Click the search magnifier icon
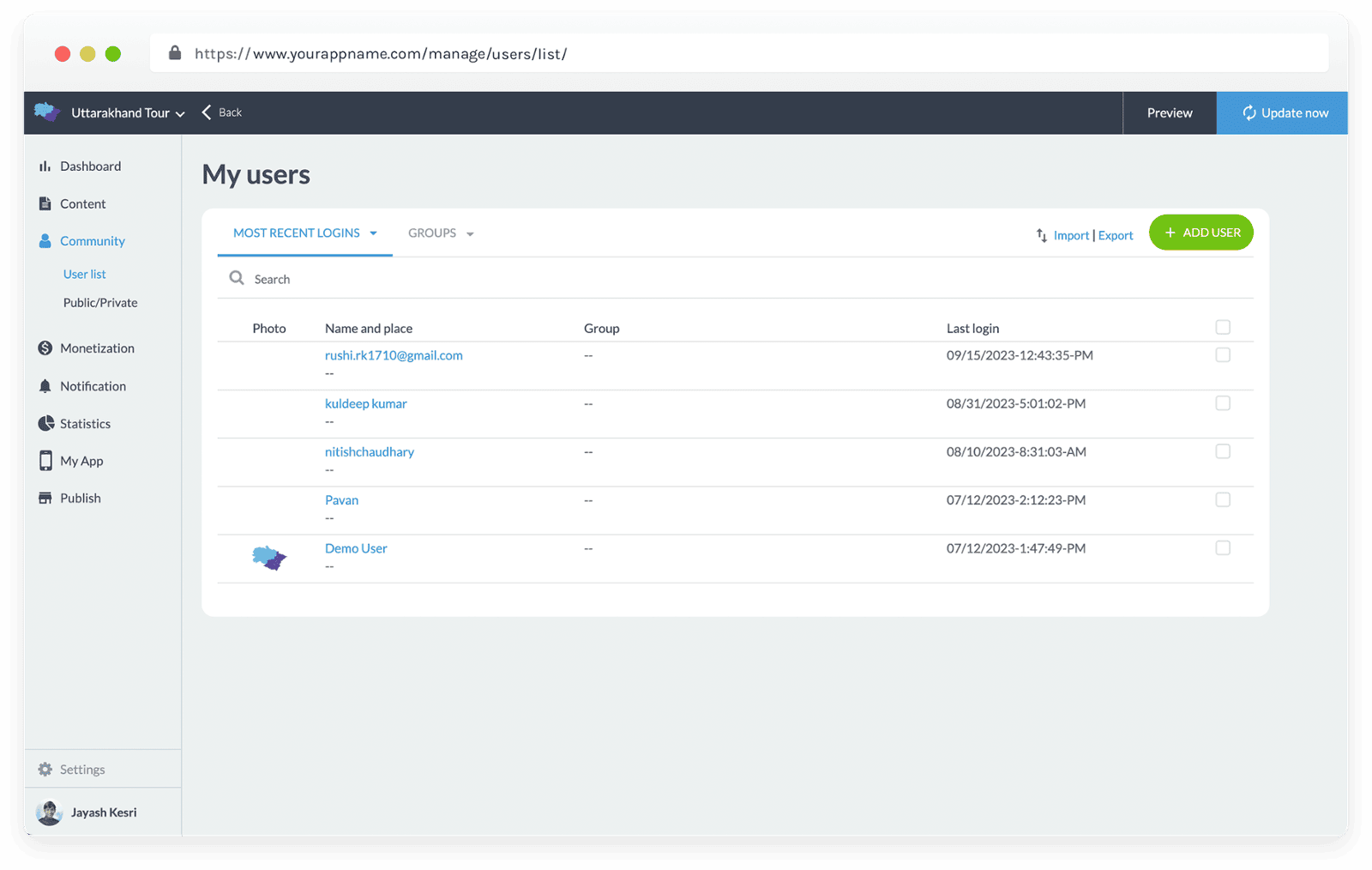Image resolution: width=1372 pixels, height=870 pixels. coord(237,278)
